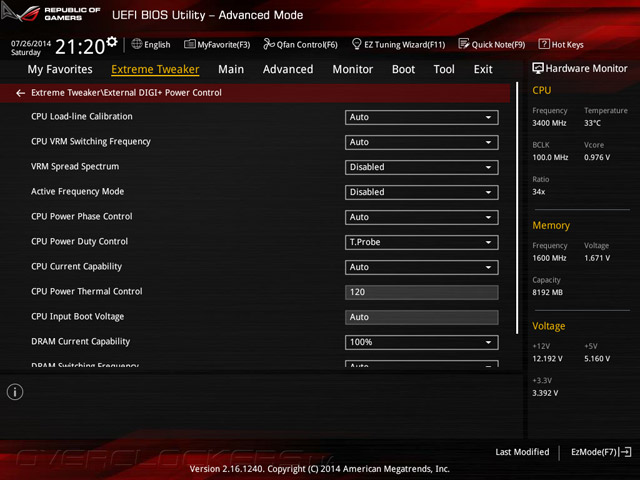Open the Exit tab

(483, 69)
